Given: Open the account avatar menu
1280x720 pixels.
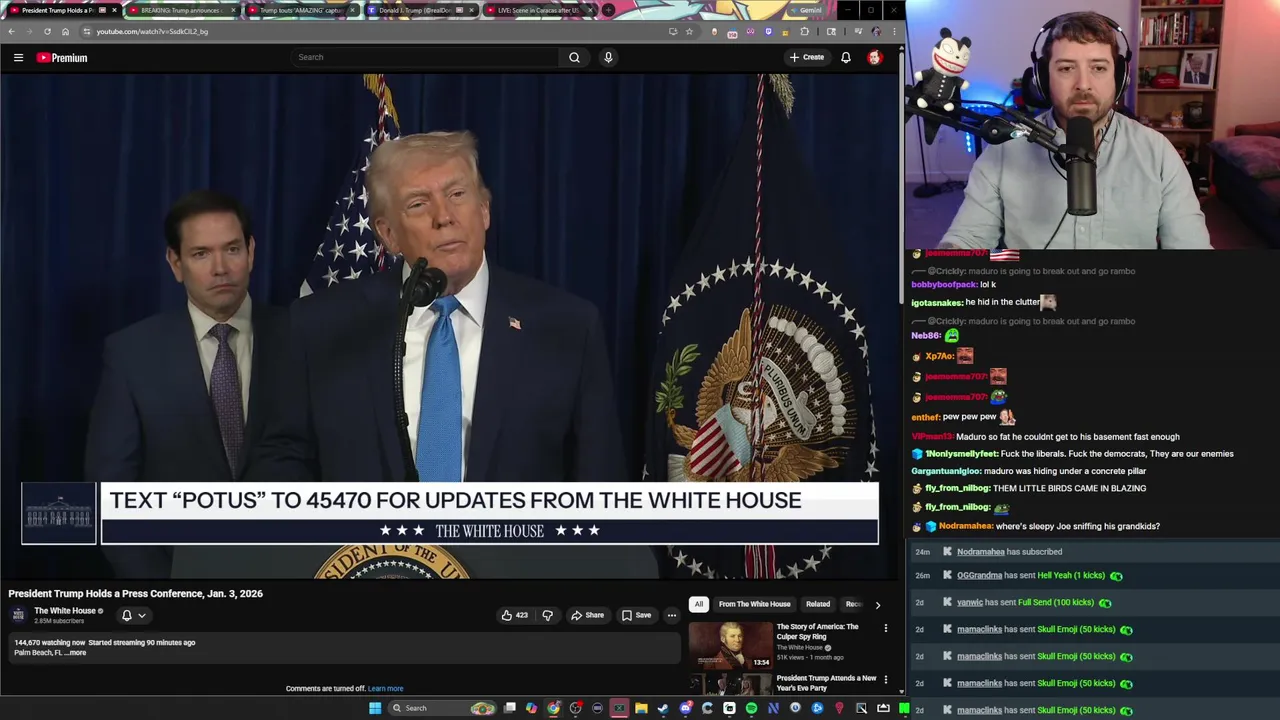Looking at the screenshot, I should 875,57.
